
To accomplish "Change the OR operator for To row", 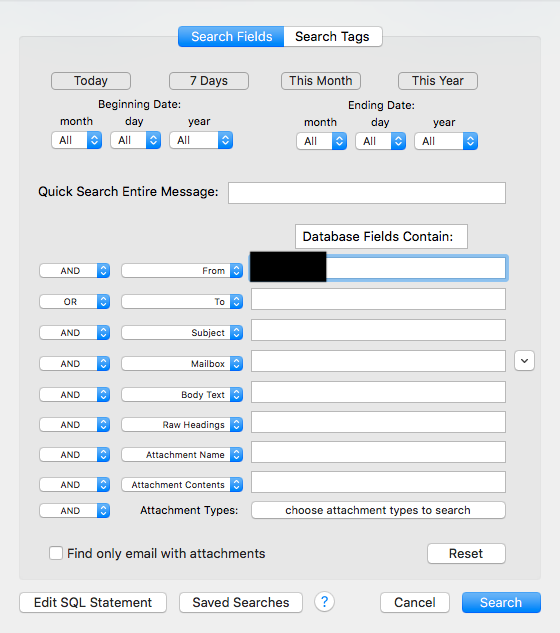I will [x=74, y=302].
